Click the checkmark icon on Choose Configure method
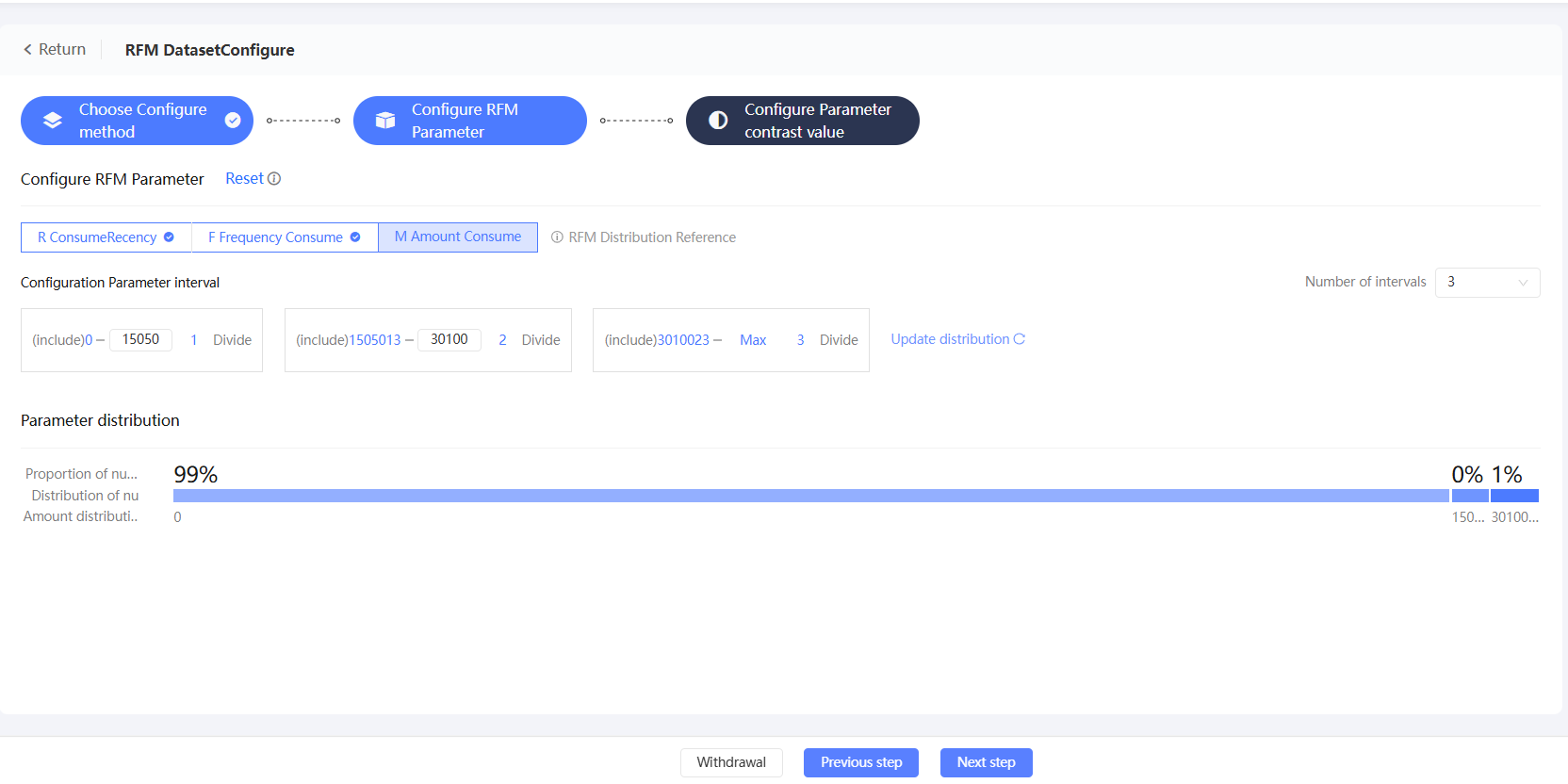Viewport: 1568px width, 784px height. (x=233, y=121)
